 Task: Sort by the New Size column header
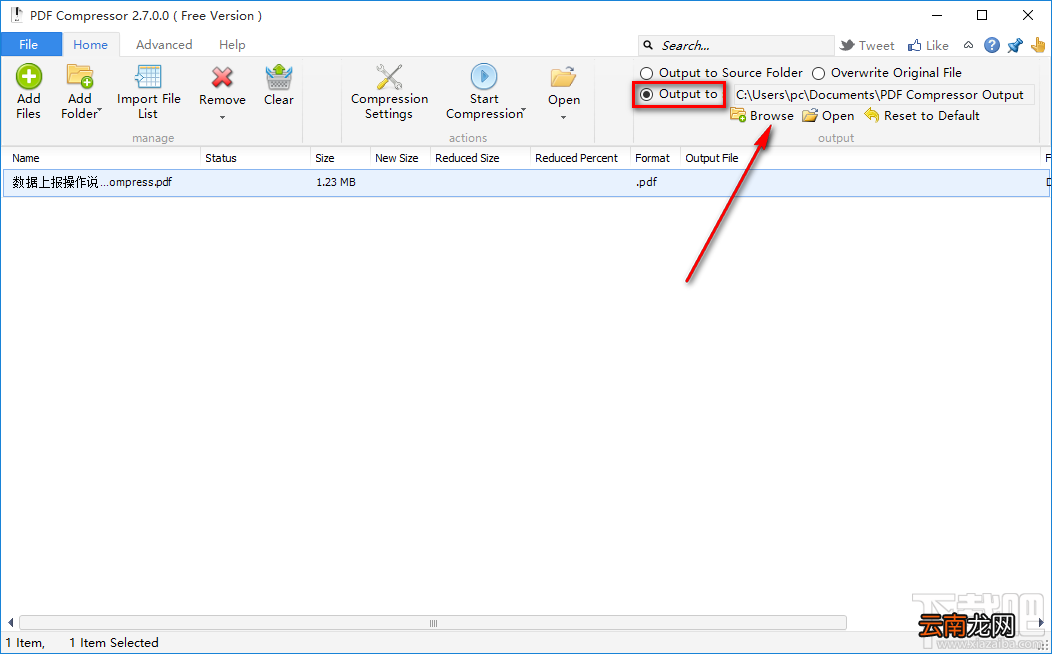pyautogui.click(x=400, y=158)
